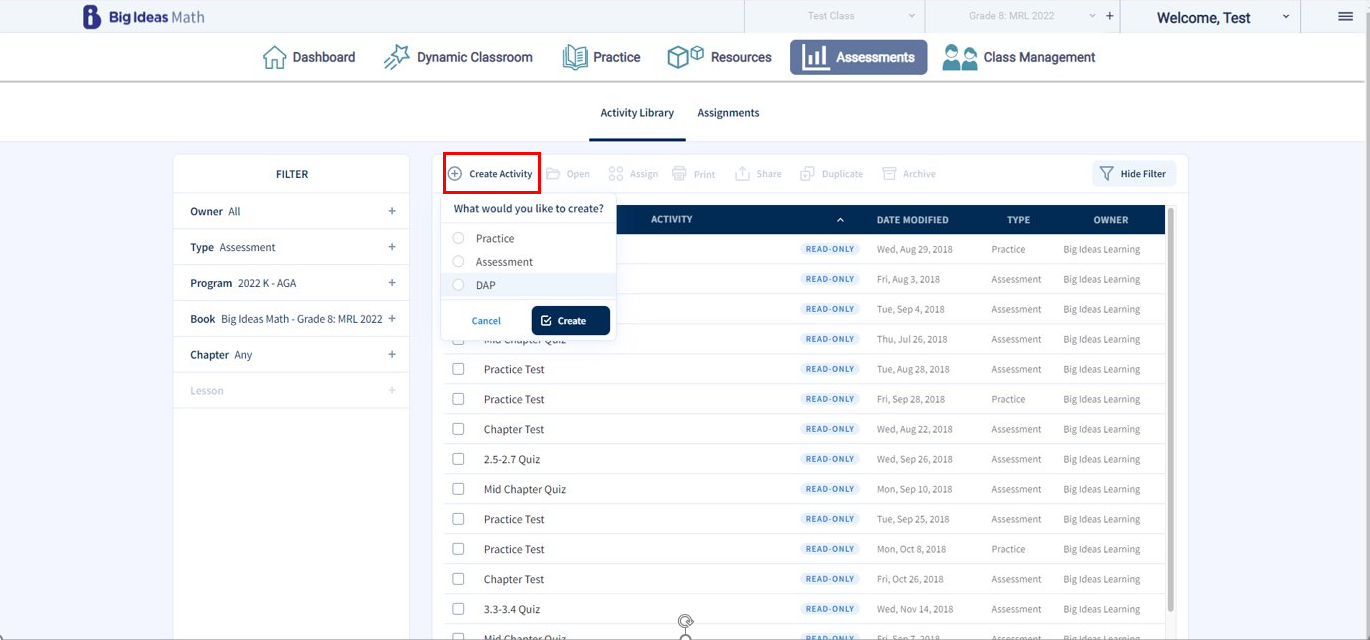This screenshot has height=640, width=1370.
Task: Open the hamburger menu in the top corner
Action: (x=1345, y=16)
